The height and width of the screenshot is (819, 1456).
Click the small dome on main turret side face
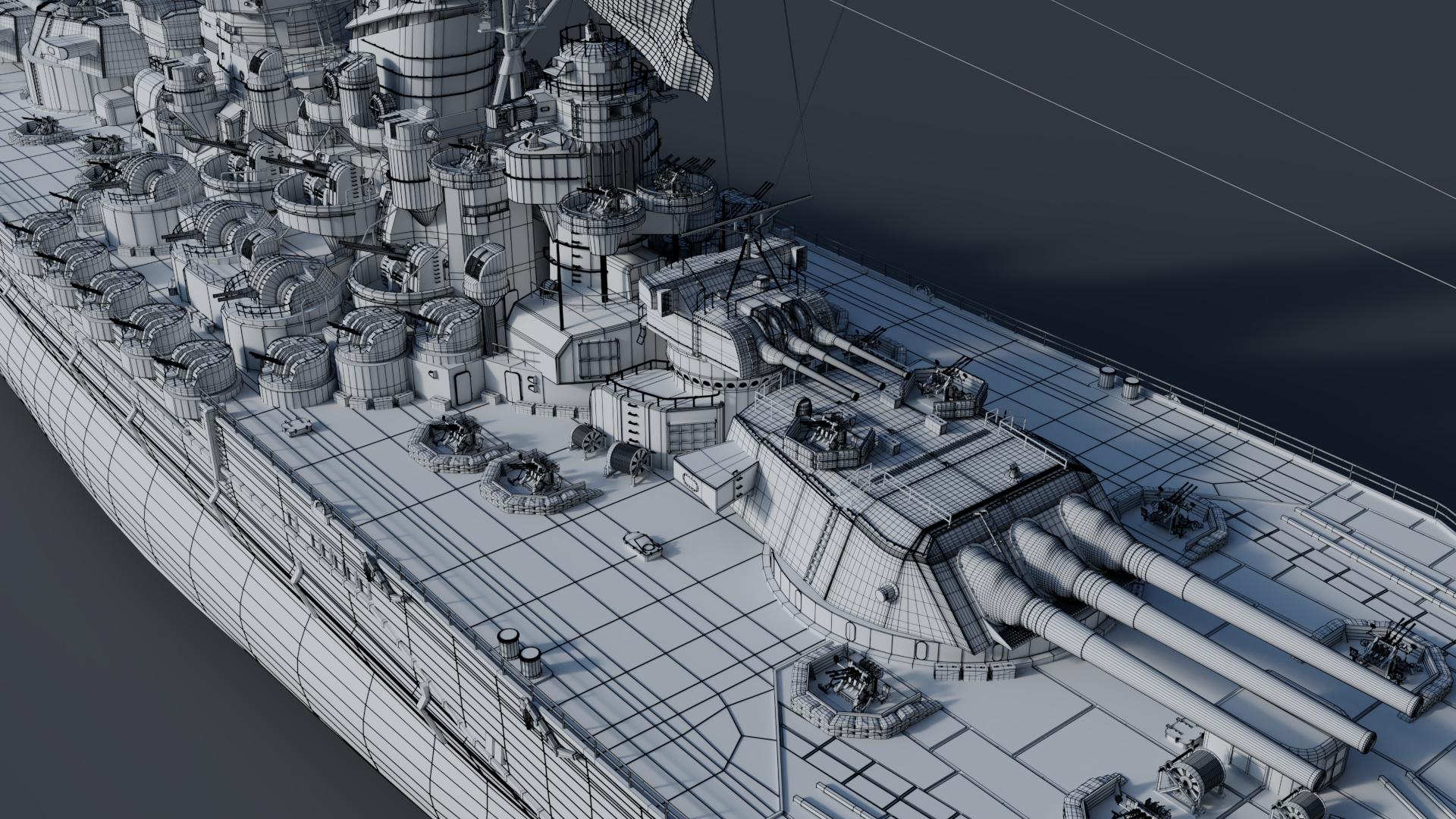click(886, 592)
